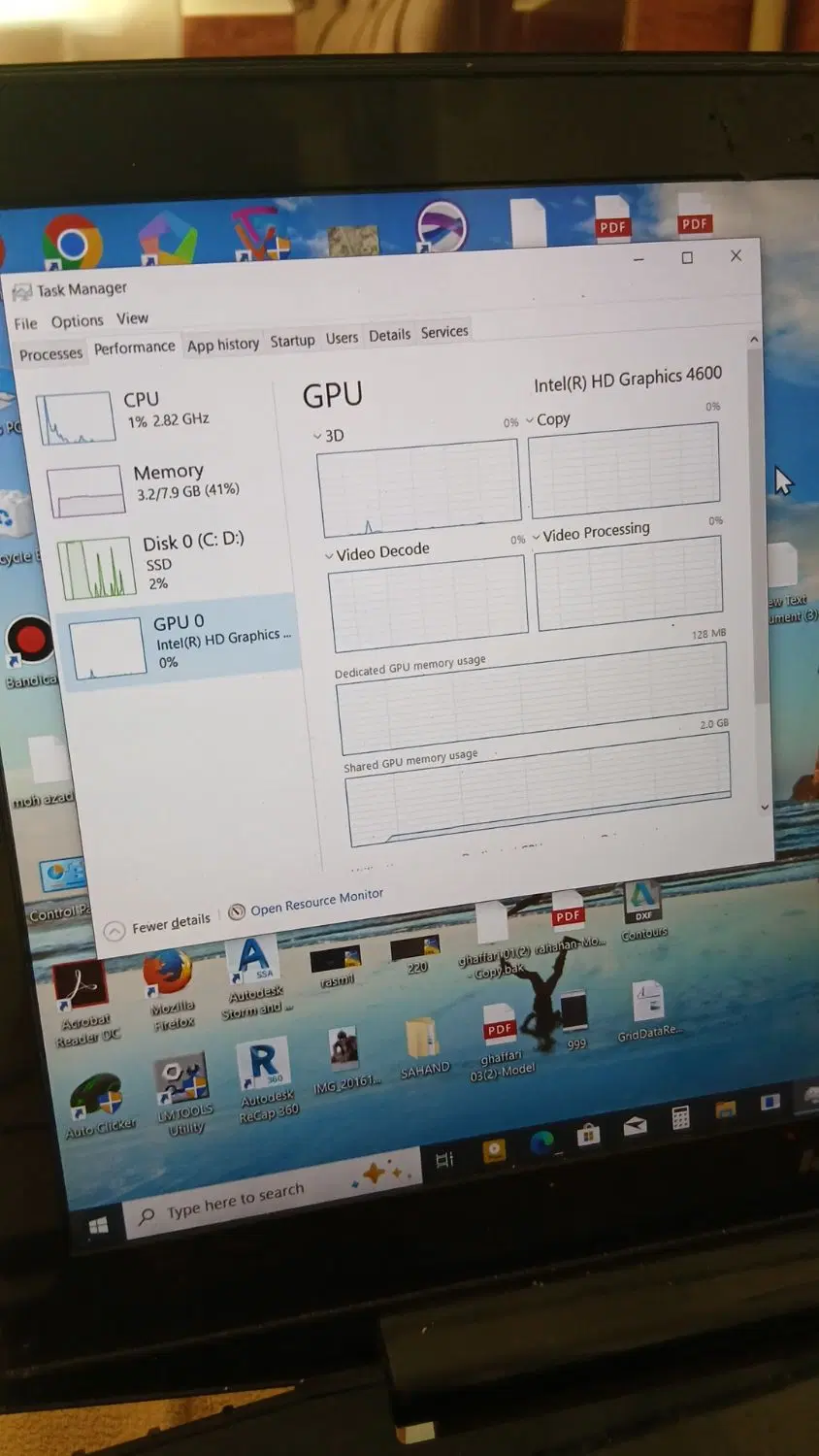Open the Contours DXF file icon

click(x=643, y=910)
